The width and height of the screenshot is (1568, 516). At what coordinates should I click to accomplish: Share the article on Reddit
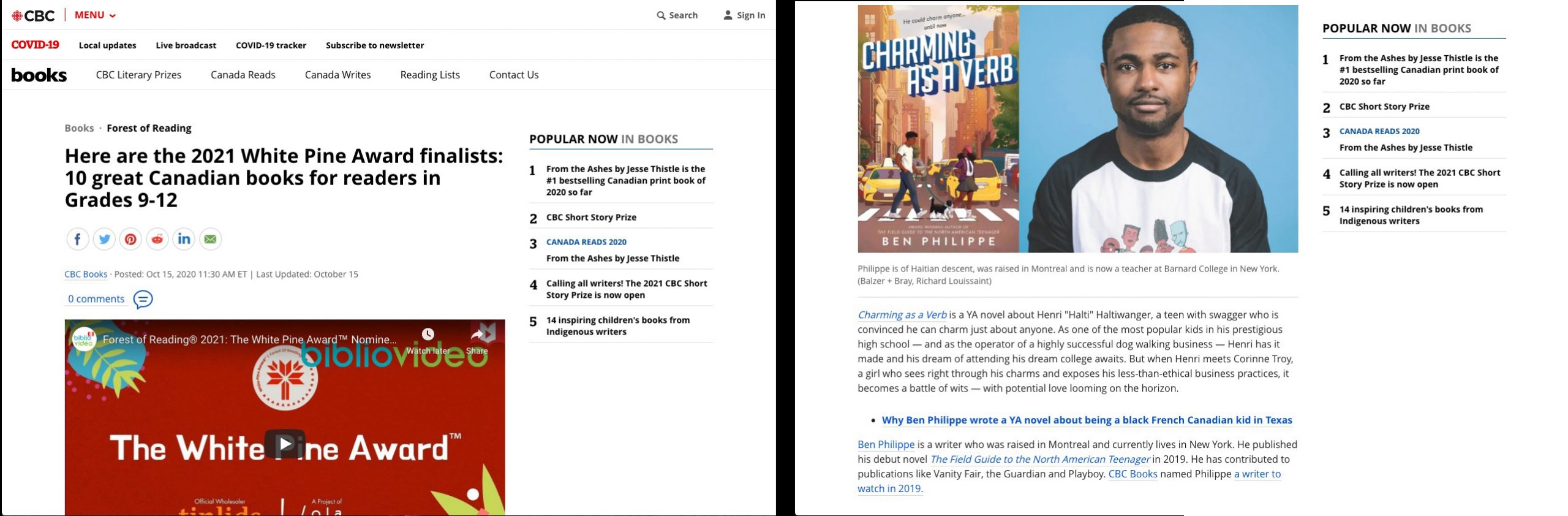pos(157,239)
